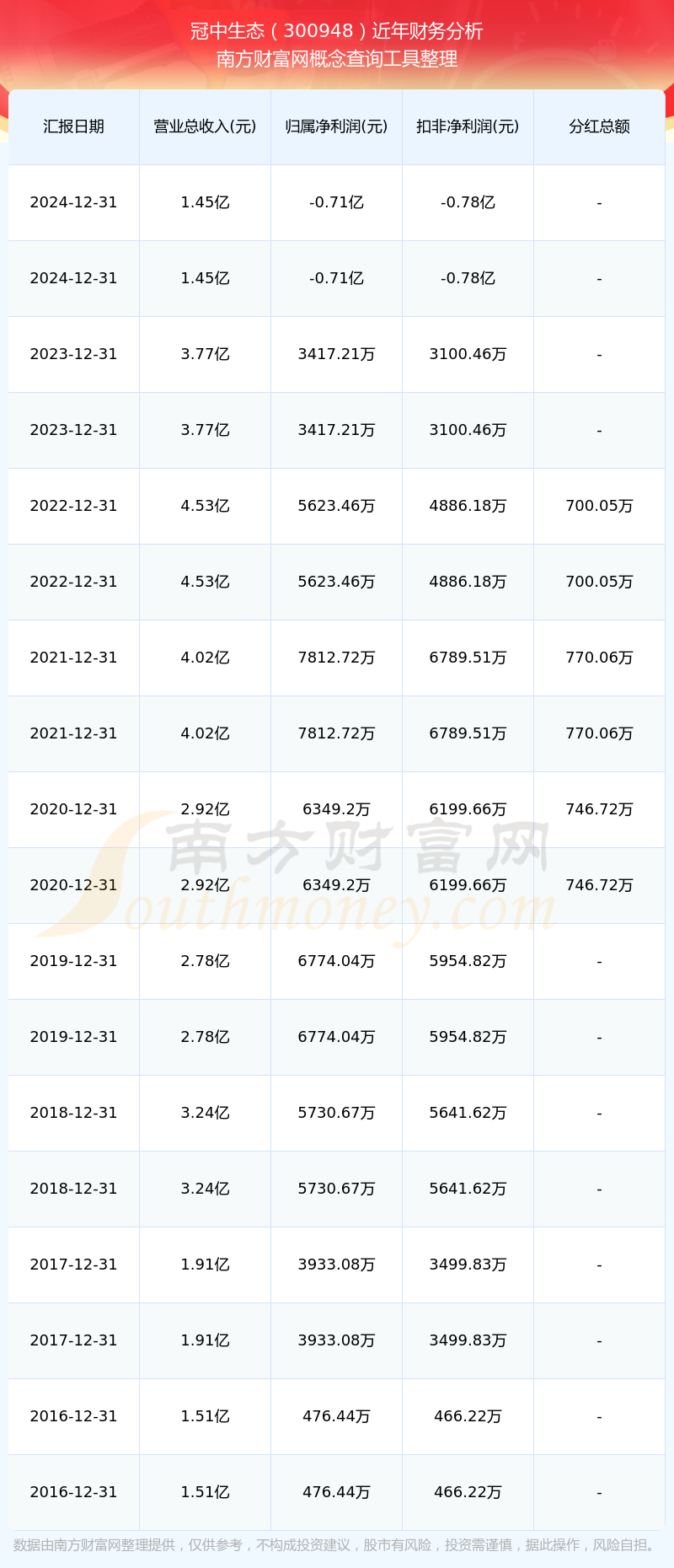Select the second 7812.72万 net profit cell

336,733
